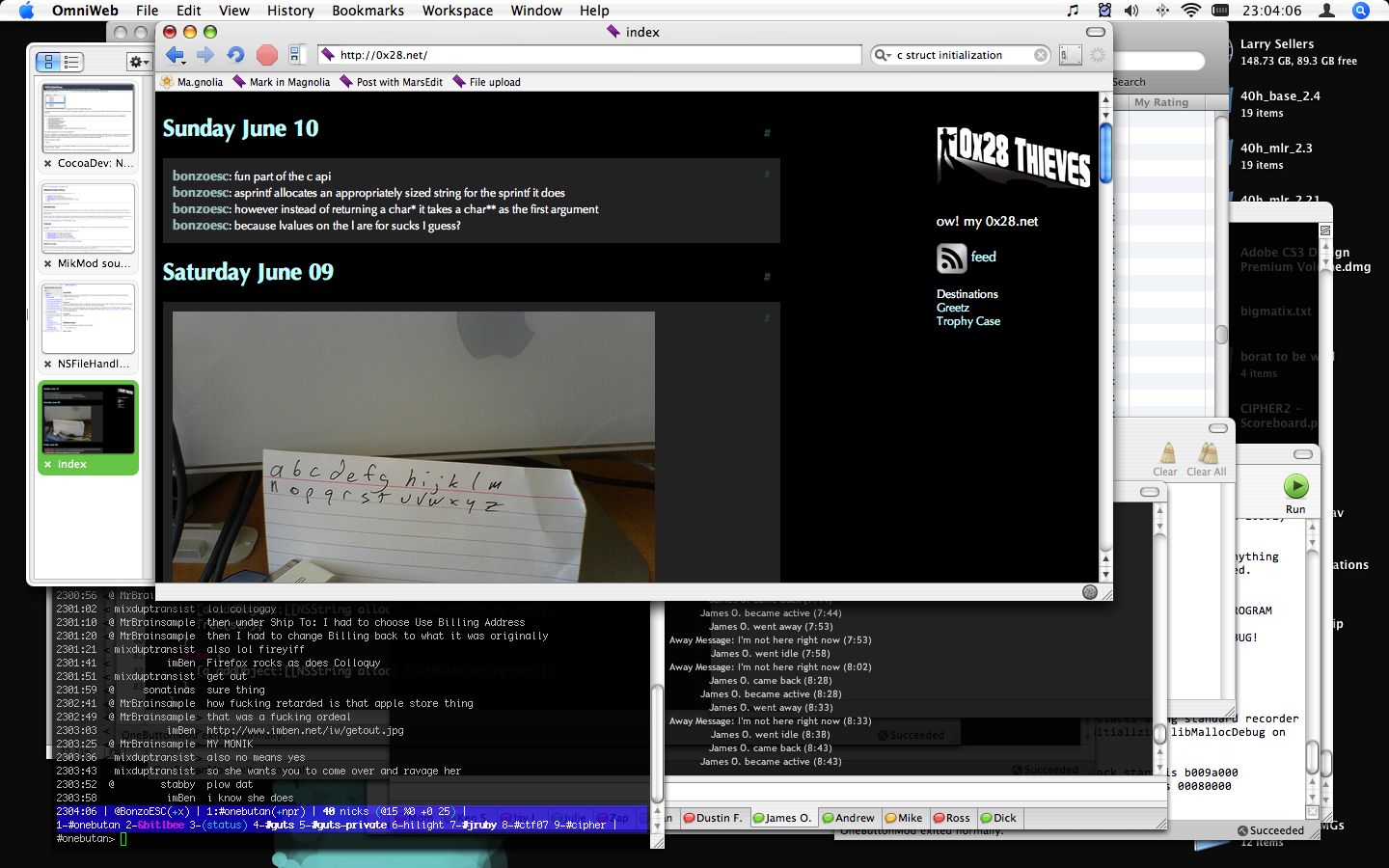Go back with the blue Back arrow
Screen dimensions: 1389x868
pyautogui.click(x=175, y=55)
